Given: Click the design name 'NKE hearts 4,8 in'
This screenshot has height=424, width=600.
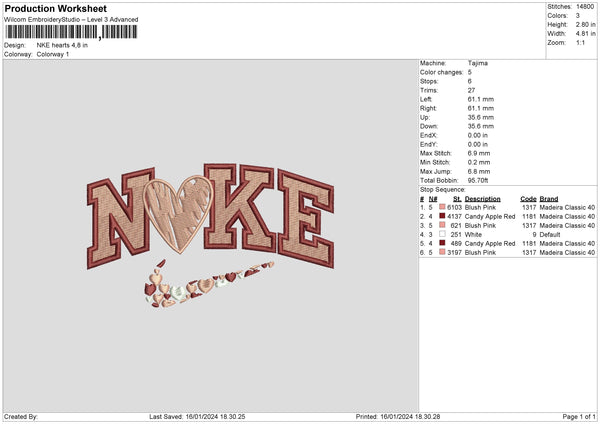Looking at the screenshot, I should pos(62,45).
